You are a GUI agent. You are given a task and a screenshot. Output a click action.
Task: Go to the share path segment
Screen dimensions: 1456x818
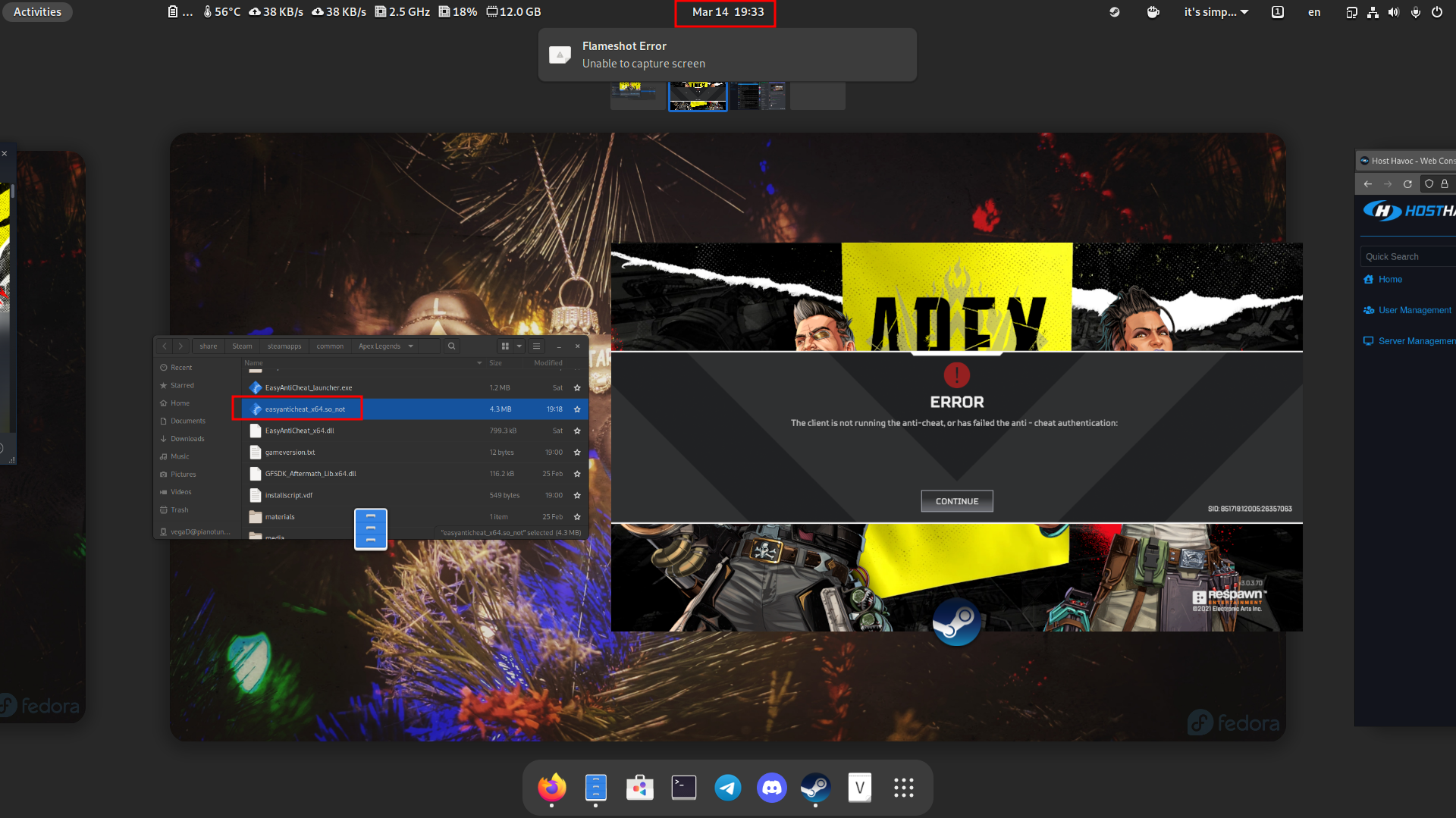208,346
